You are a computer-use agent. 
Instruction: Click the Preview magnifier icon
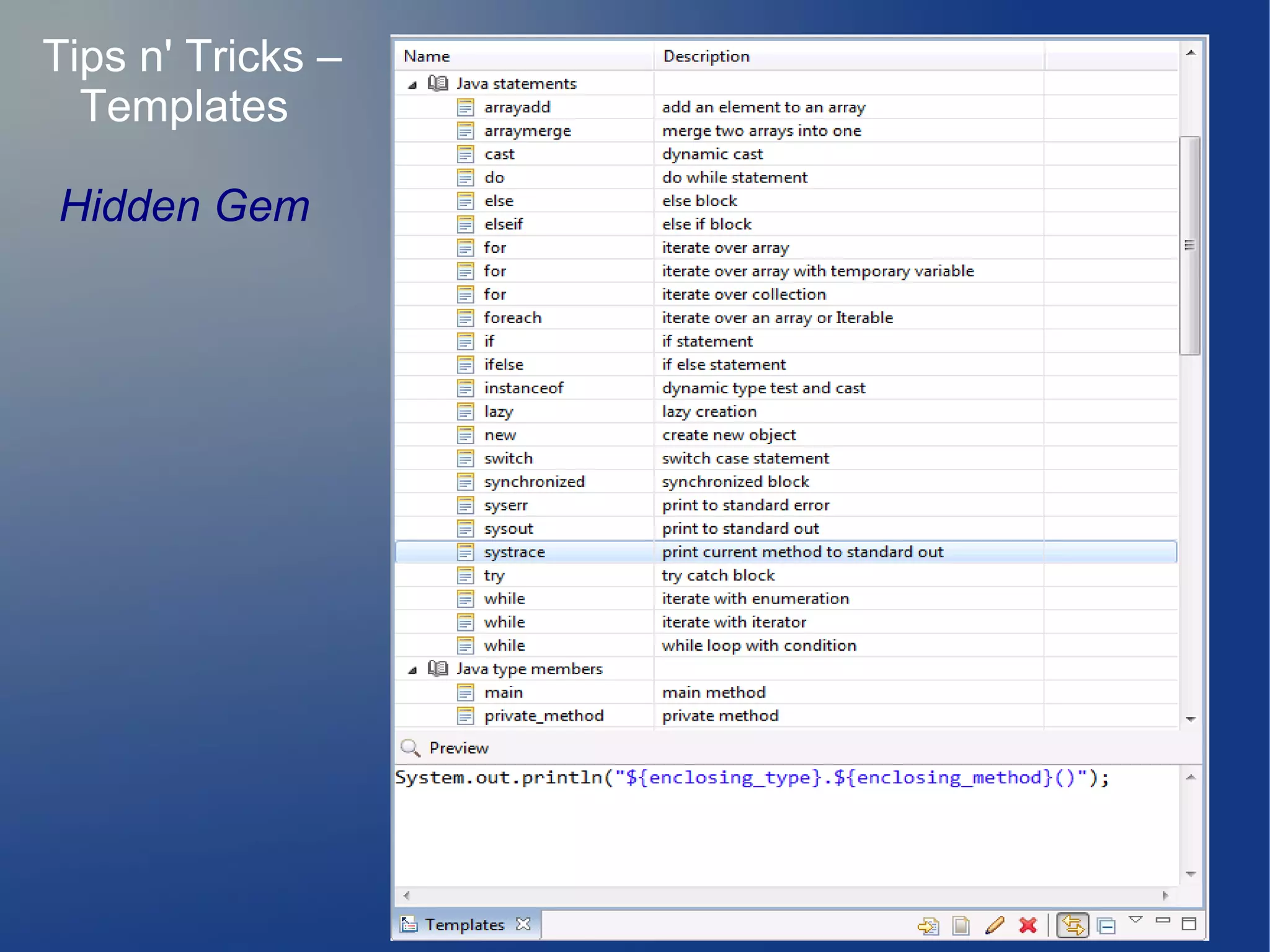(x=410, y=748)
